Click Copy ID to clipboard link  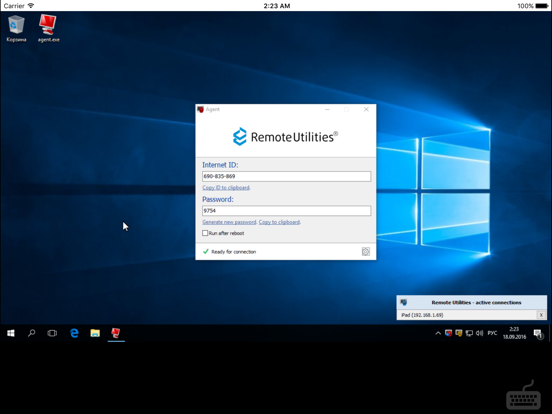tap(226, 188)
